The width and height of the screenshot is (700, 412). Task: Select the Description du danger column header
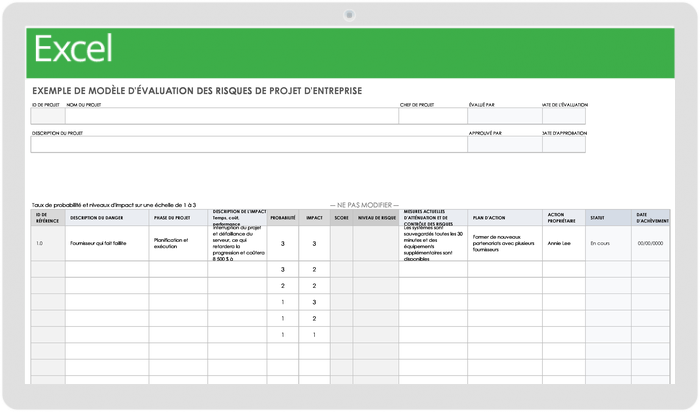(x=107, y=217)
